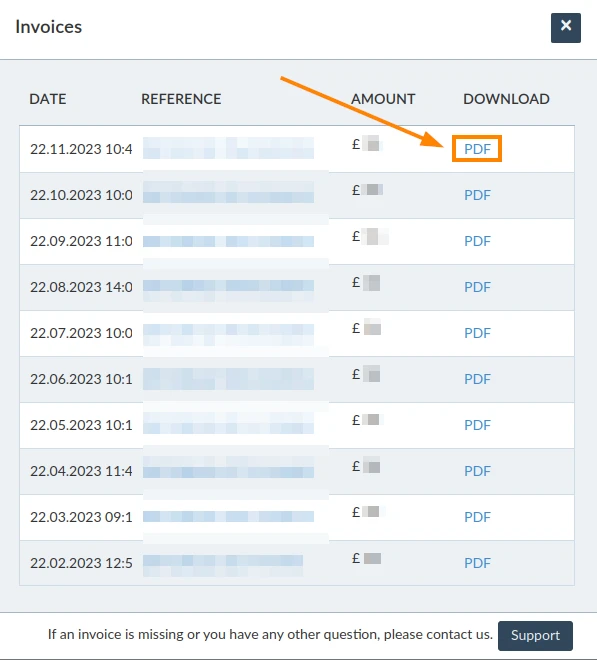Click the blurred reference for 22.02.2023
This screenshot has width=597, height=660.
[223, 565]
